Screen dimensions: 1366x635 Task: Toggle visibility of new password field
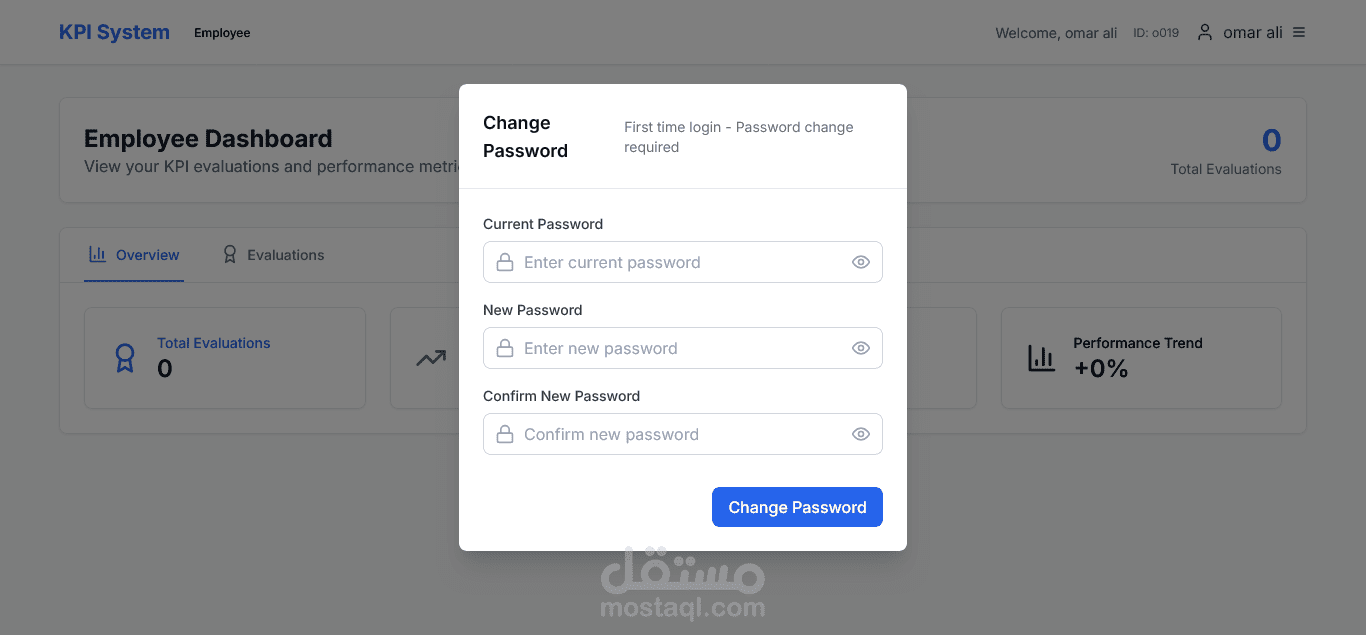pyautogui.click(x=860, y=348)
